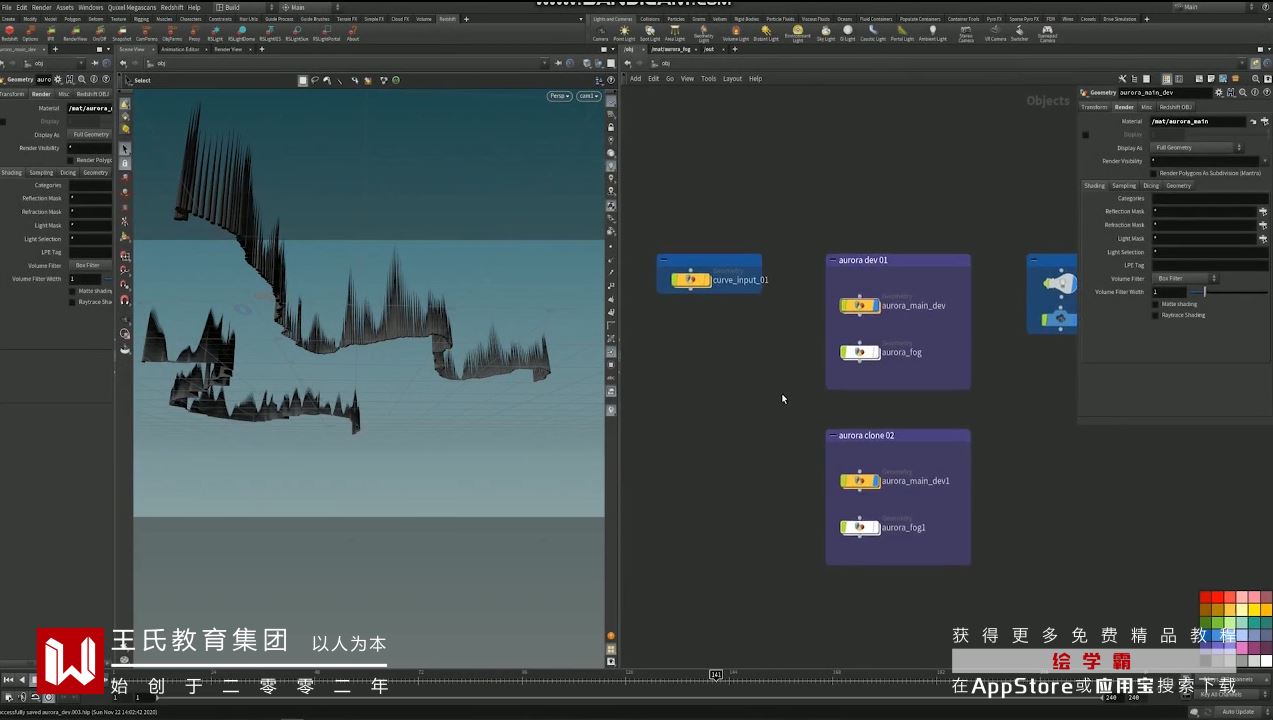Create a Caustic Light from shelf
The height and width of the screenshot is (720, 1273).
pos(873,33)
